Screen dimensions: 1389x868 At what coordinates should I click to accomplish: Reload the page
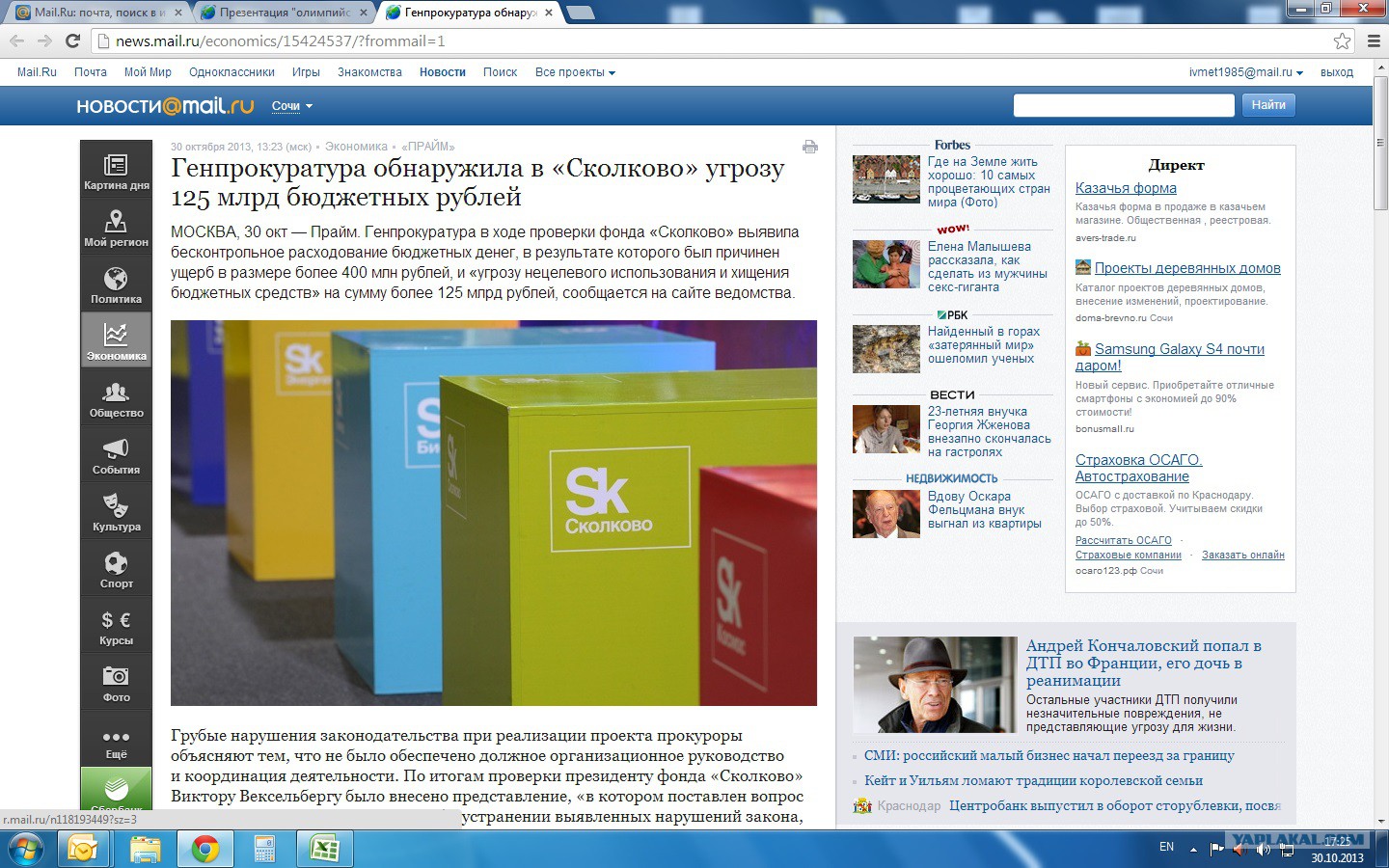coord(72,41)
